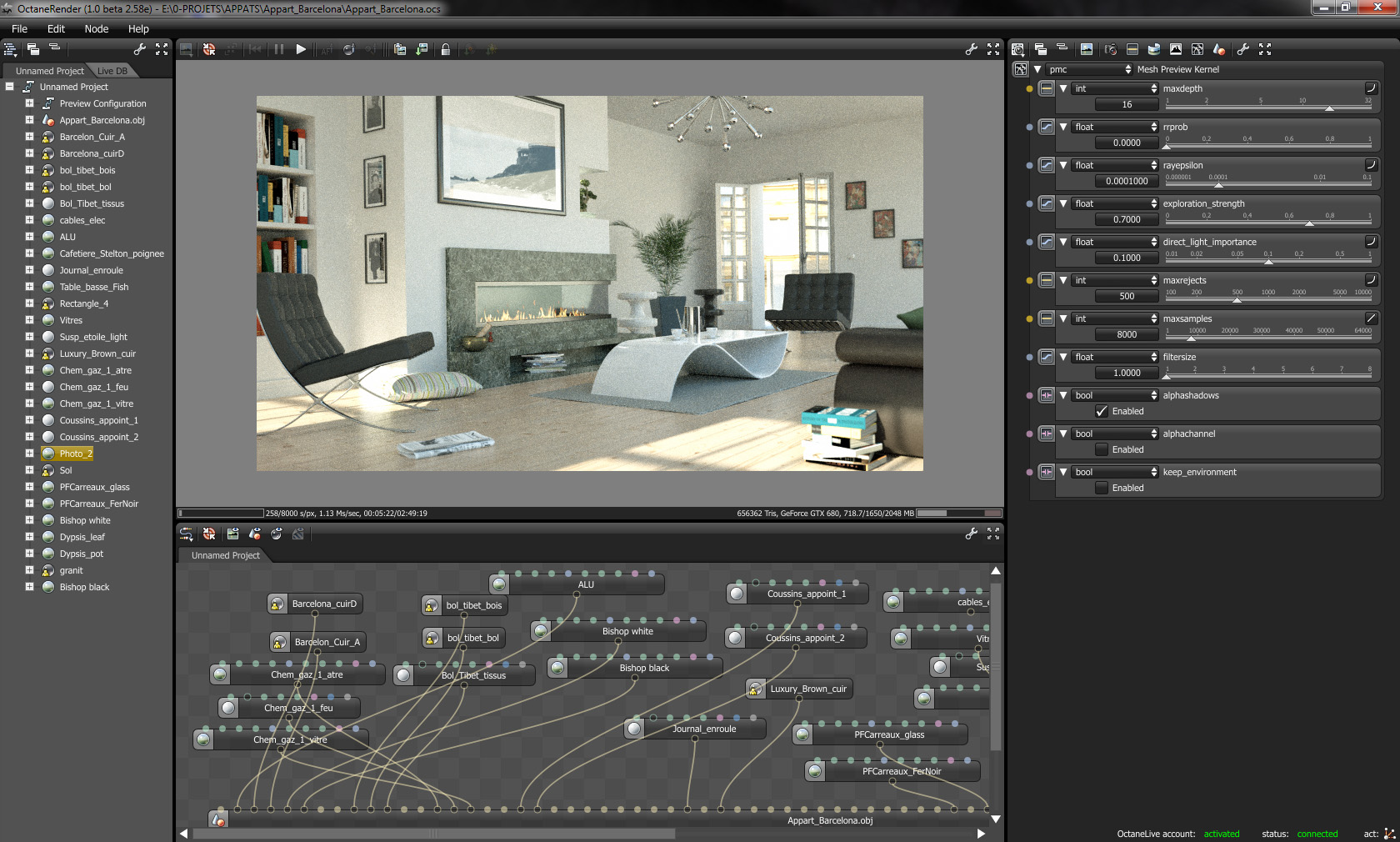
Task: Select the sphere material picker icon in the render toolbar
Action: 349,49
